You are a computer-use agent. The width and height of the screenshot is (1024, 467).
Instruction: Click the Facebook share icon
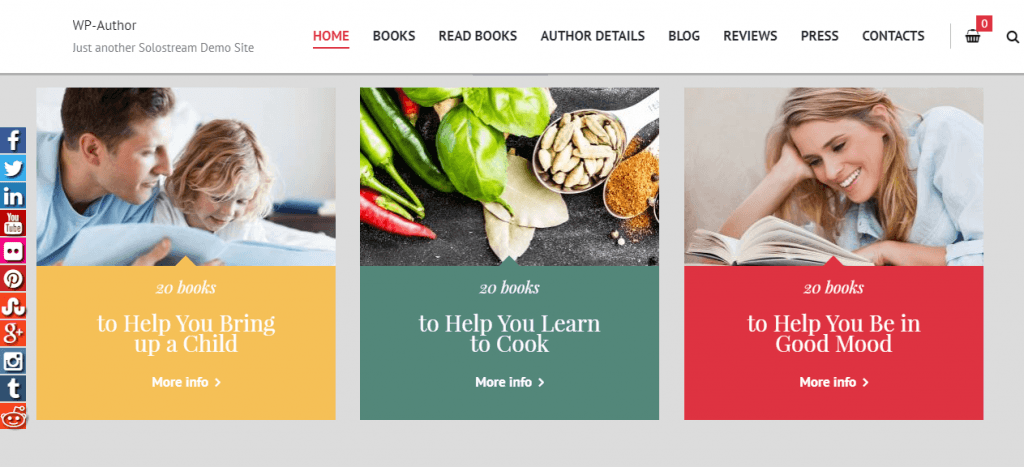tap(13, 140)
